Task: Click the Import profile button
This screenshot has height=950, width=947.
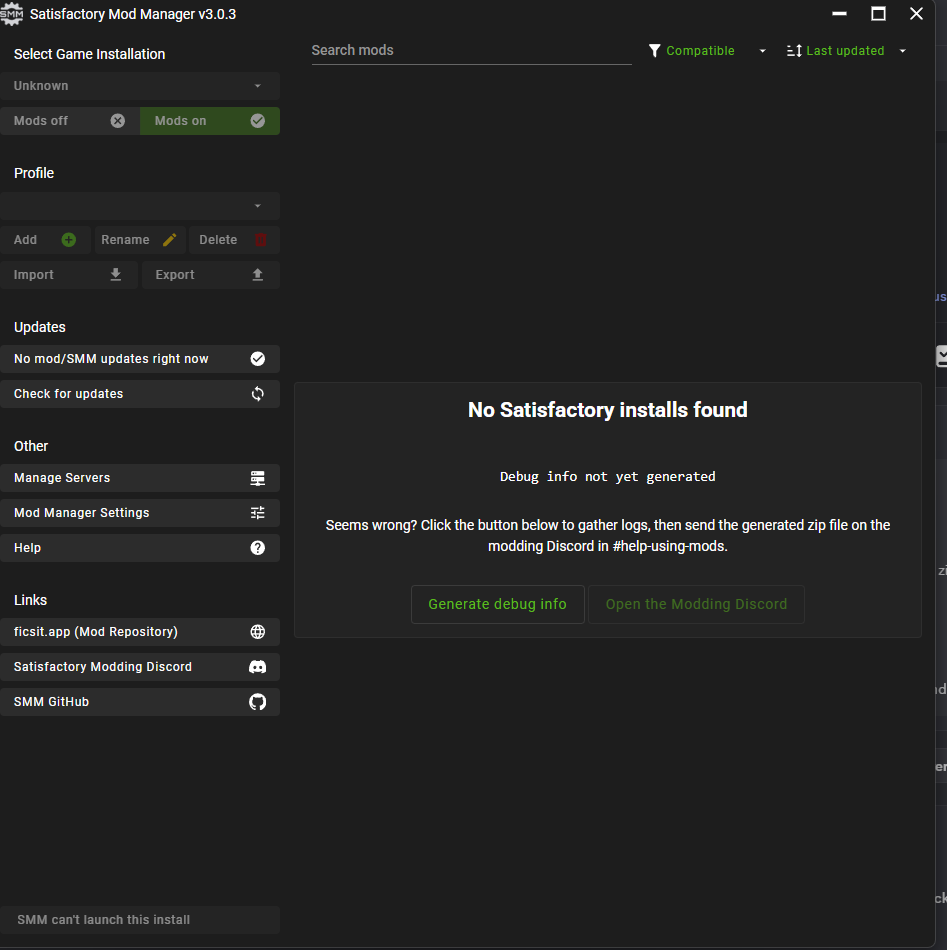Action: (69, 274)
